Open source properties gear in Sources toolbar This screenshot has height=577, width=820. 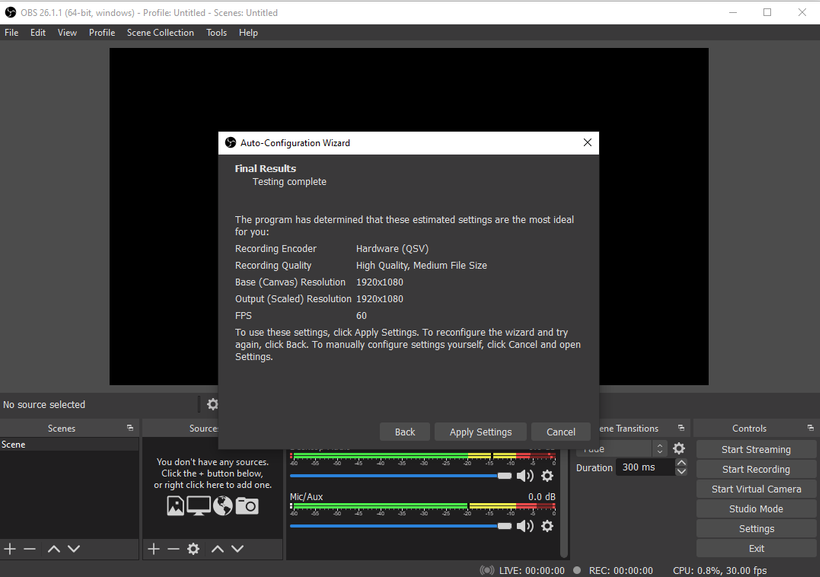(193, 548)
